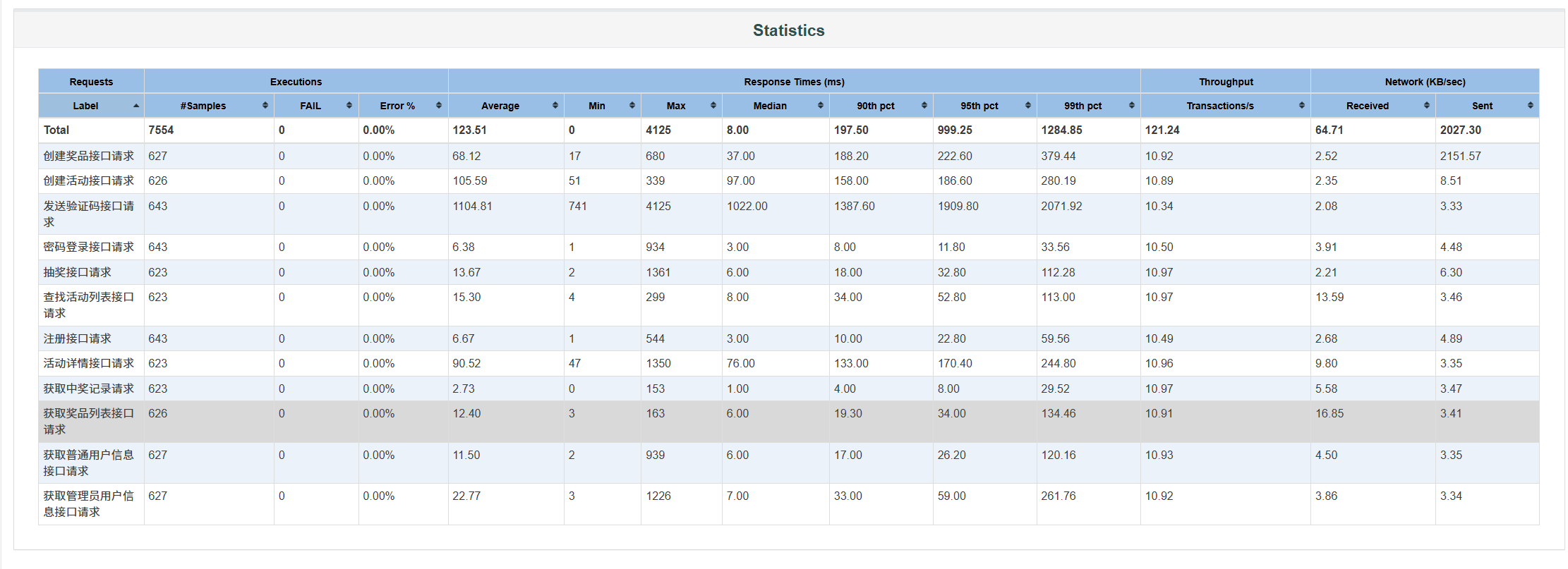Sort by the Average header text
Image resolution: width=1568 pixels, height=569 pixels.
(500, 106)
